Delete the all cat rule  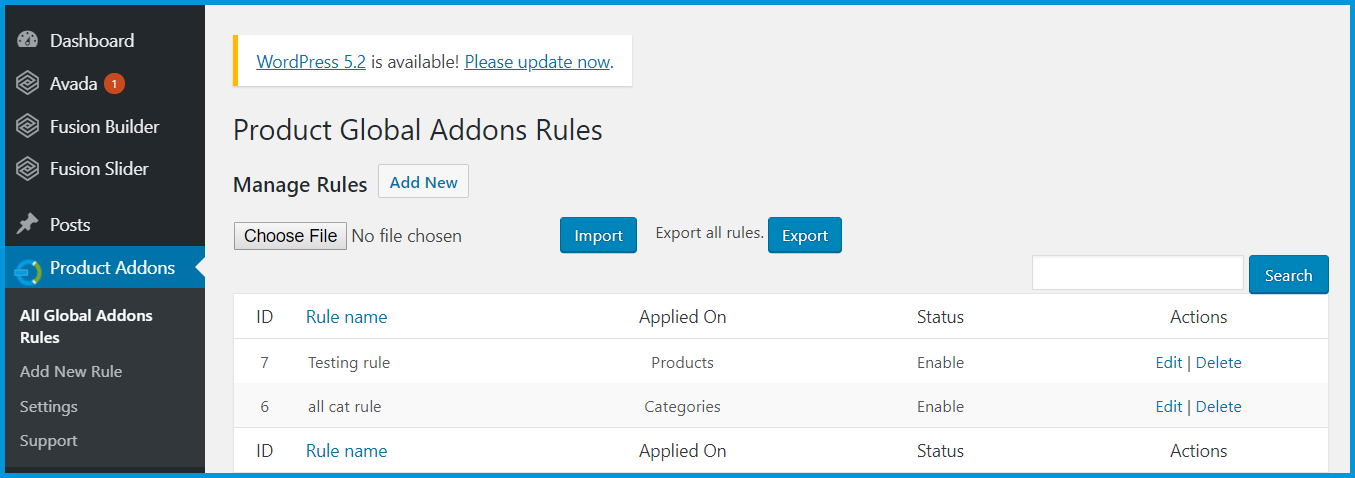point(1218,407)
